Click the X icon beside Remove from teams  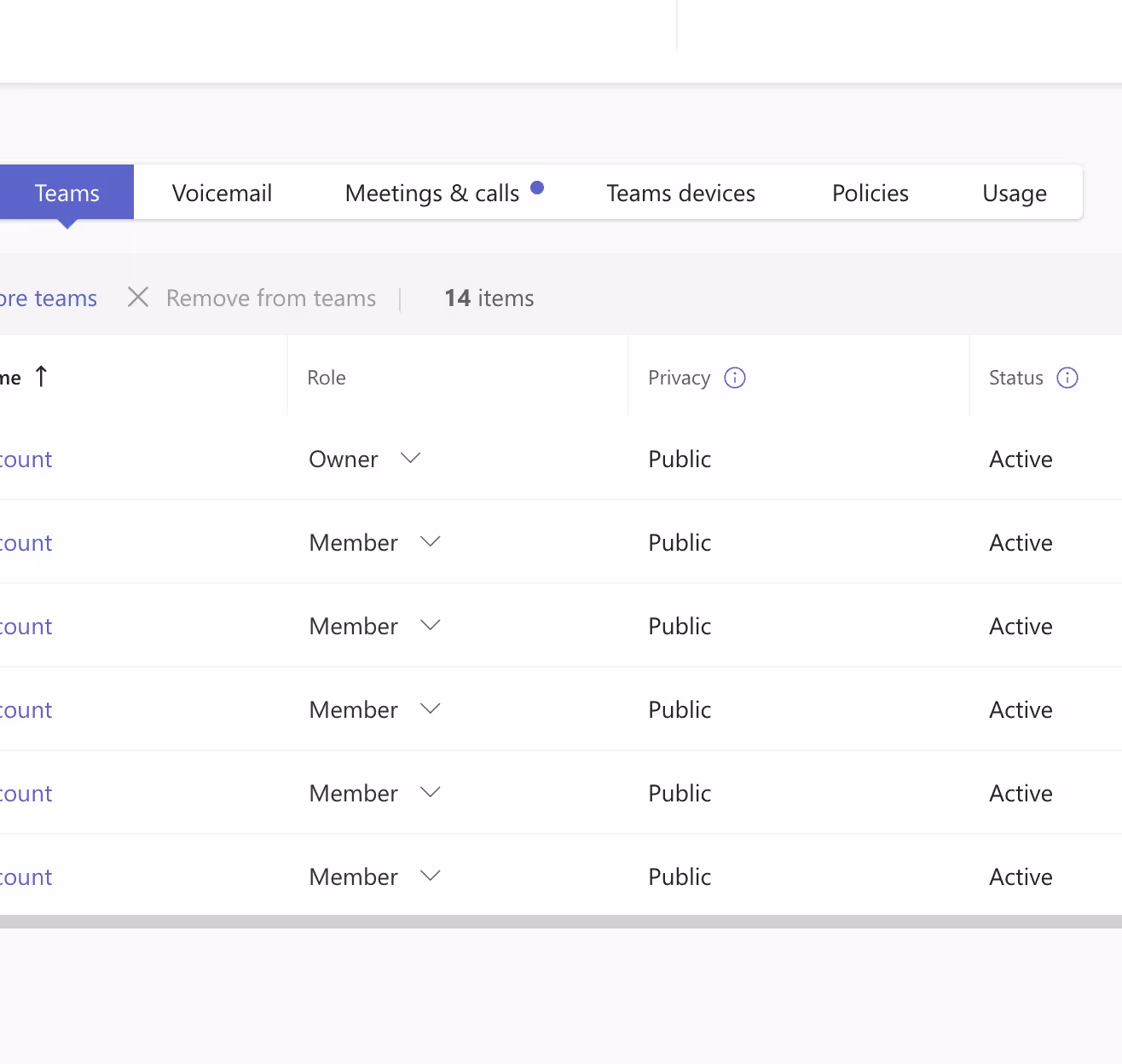138,298
